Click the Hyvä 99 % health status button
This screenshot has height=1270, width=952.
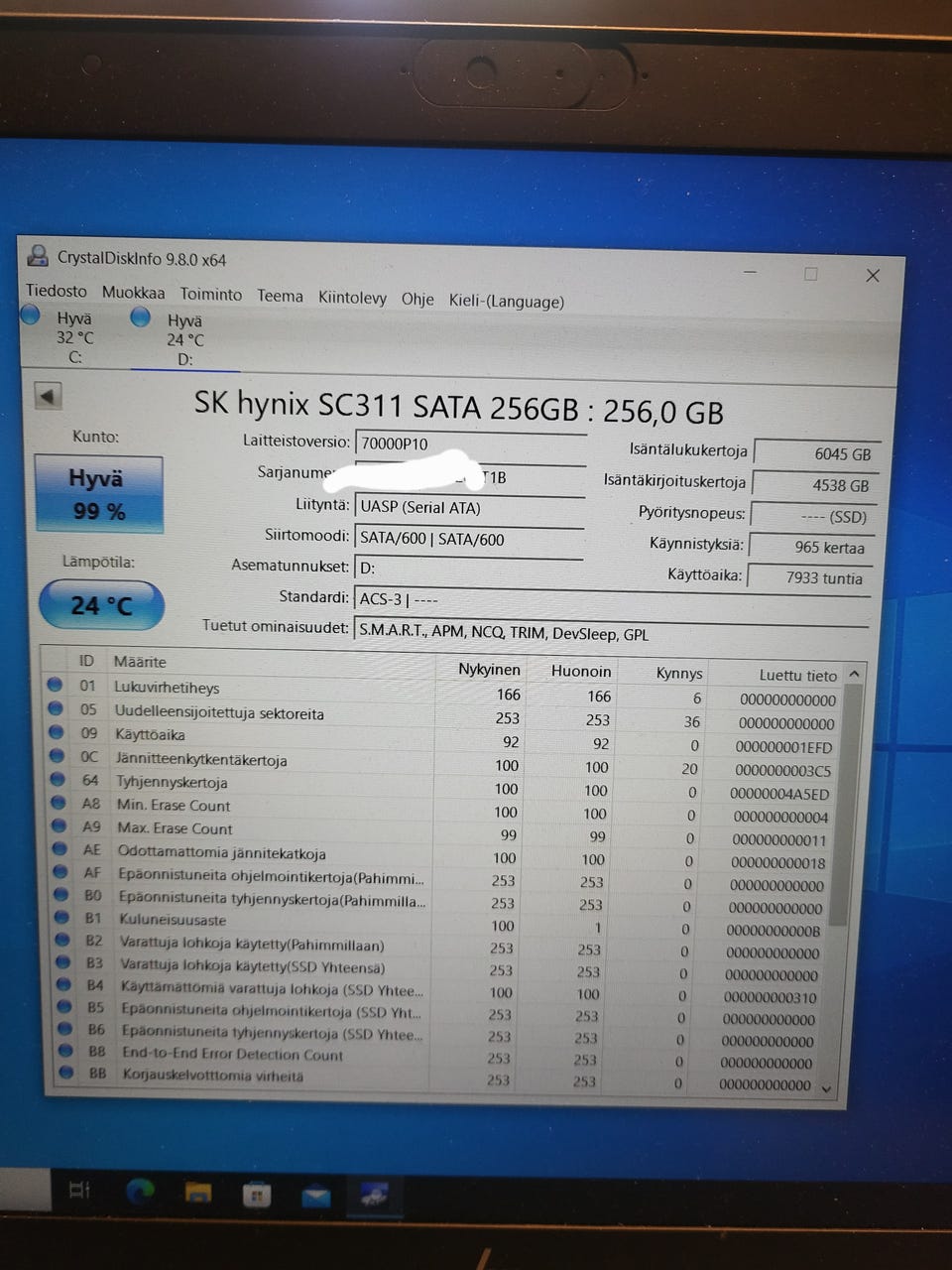click(98, 494)
